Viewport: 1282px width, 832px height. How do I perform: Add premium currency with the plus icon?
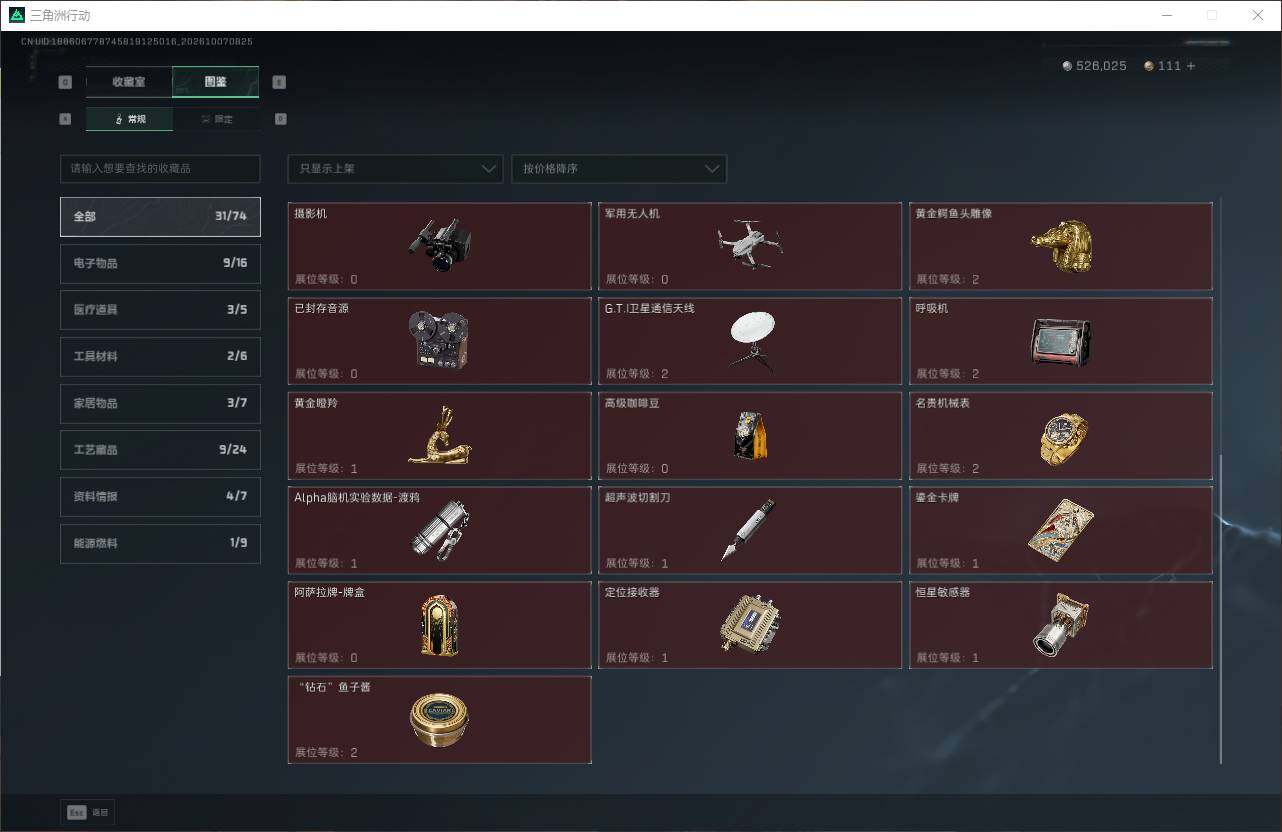(1190, 66)
